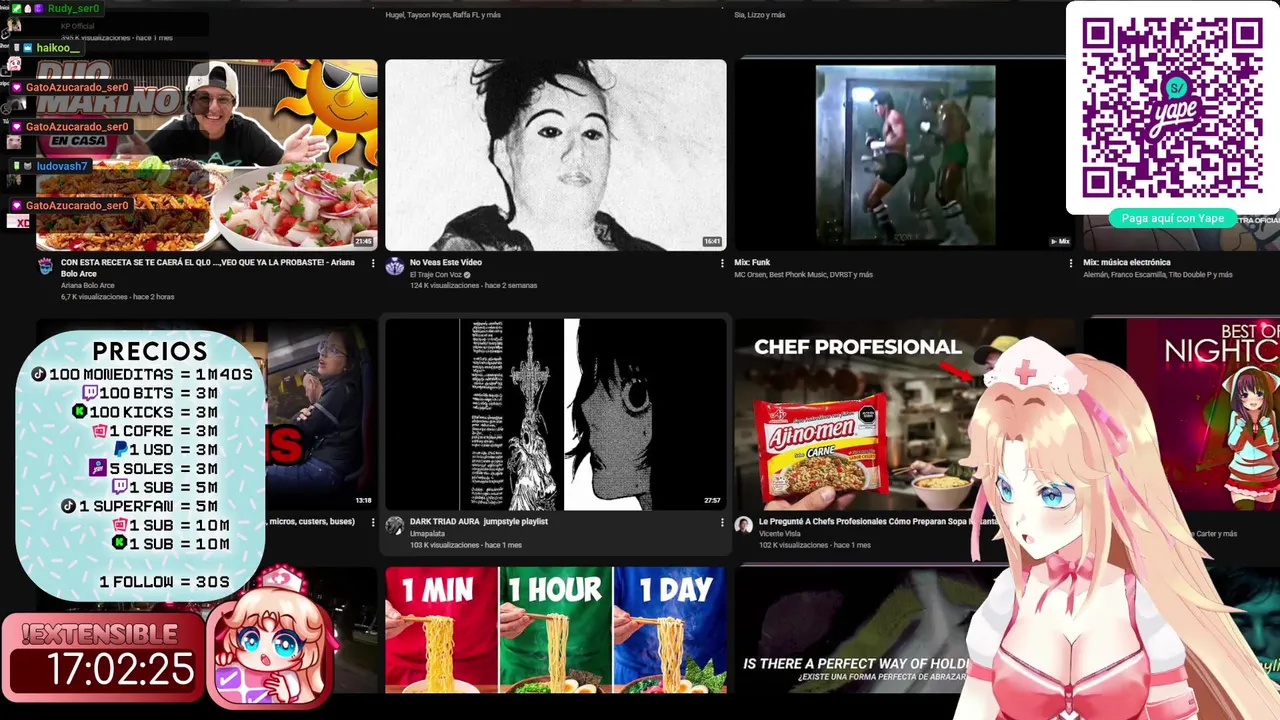Open three-dot menu for micros, custers, buses video
The width and height of the screenshot is (1280, 720).
coord(373,522)
